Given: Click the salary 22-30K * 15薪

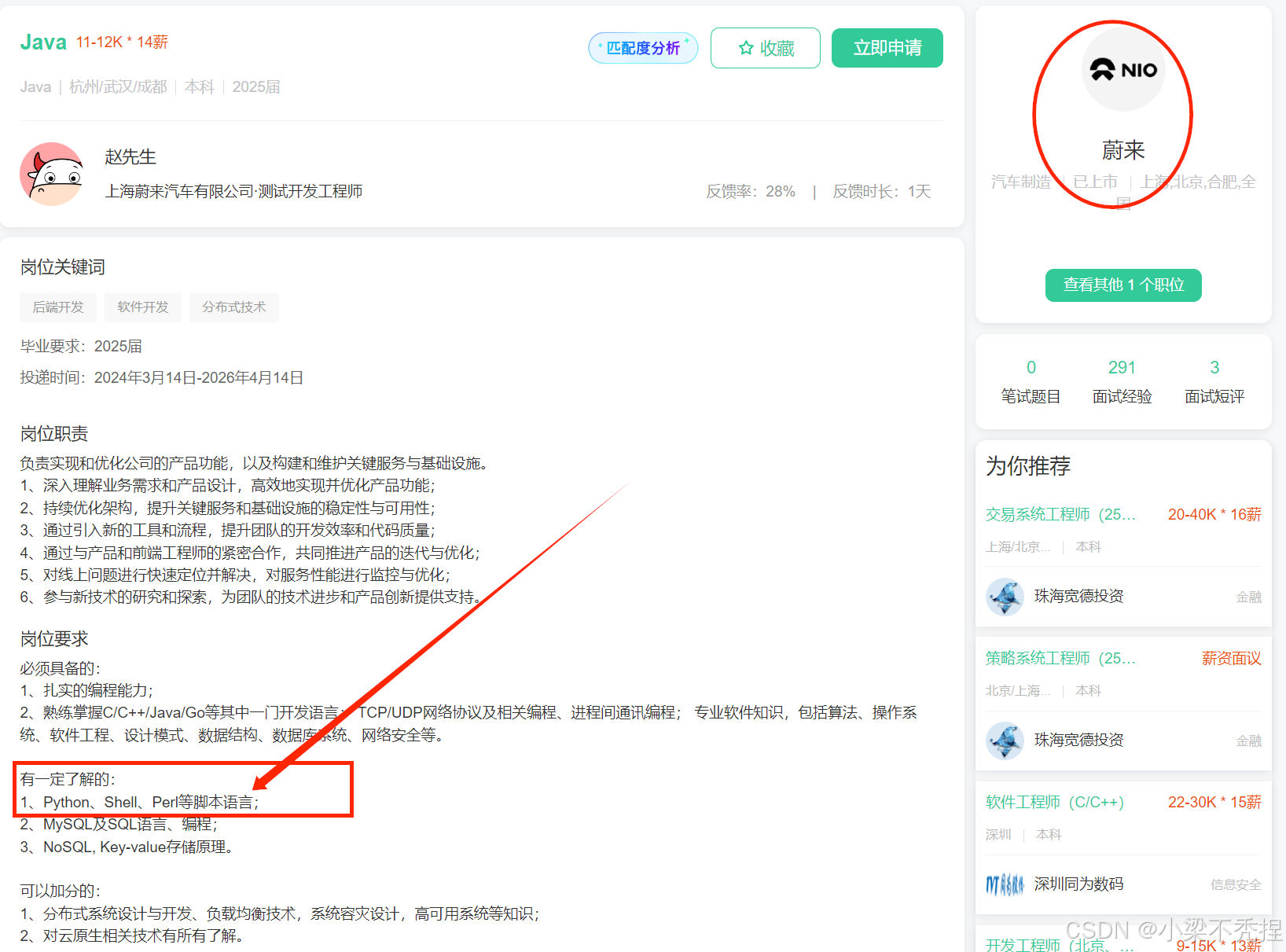Looking at the screenshot, I should tap(1214, 803).
